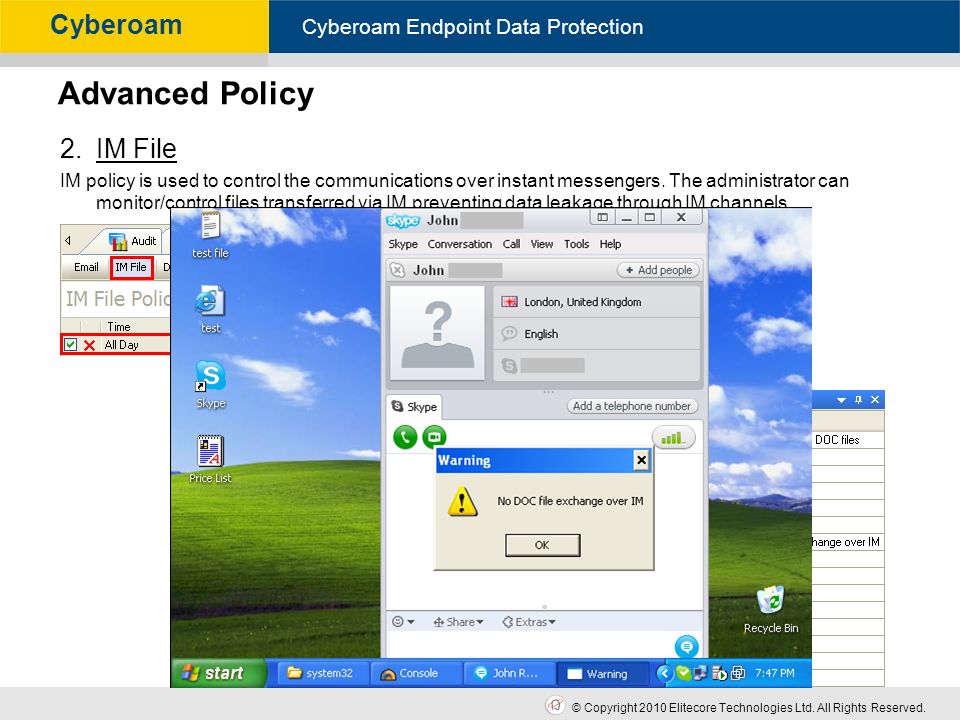Click the left scroll arrow beside Audit tab
The width and height of the screenshot is (960, 720).
coord(67,241)
